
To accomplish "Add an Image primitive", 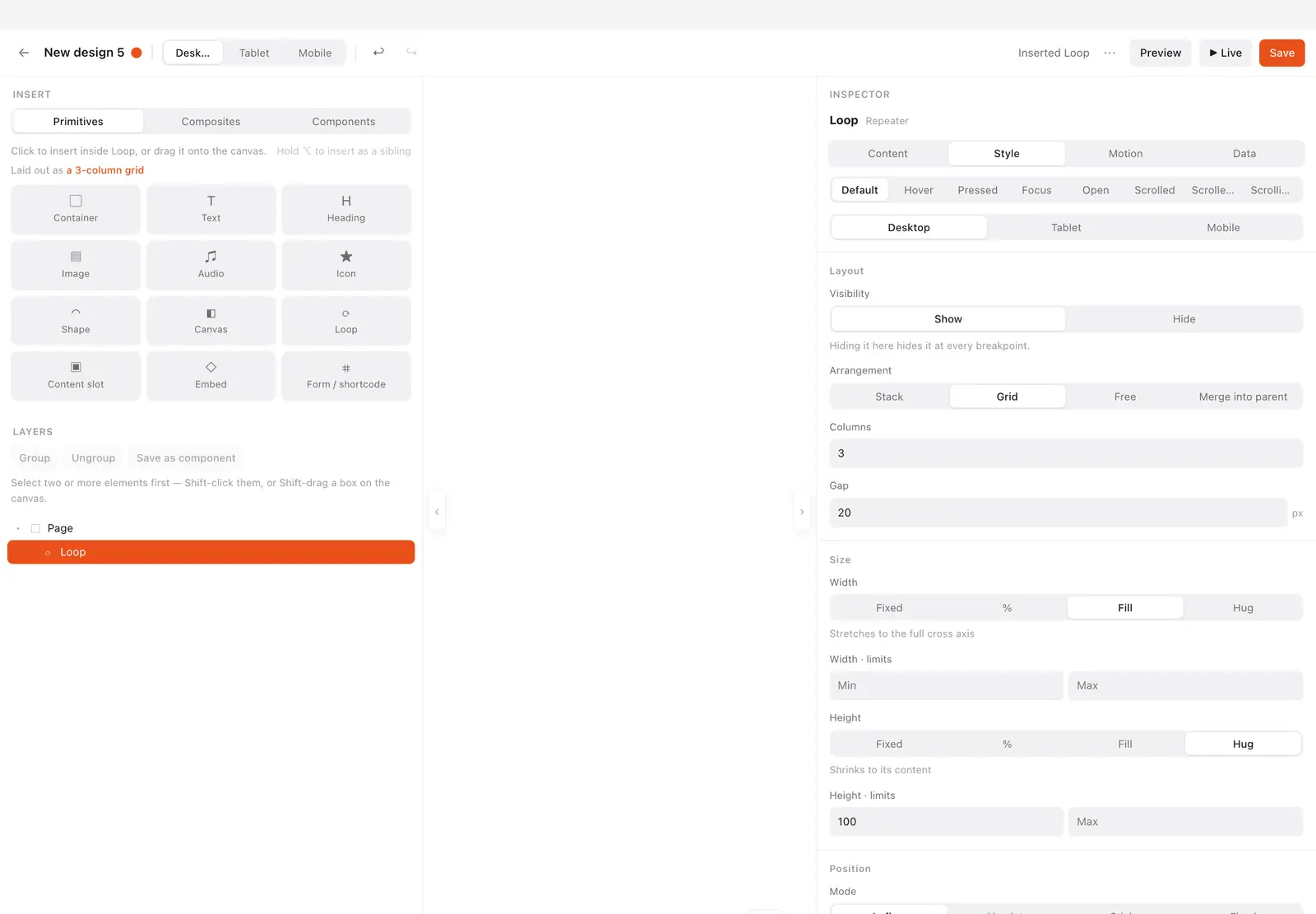I will pyautogui.click(x=76, y=265).
